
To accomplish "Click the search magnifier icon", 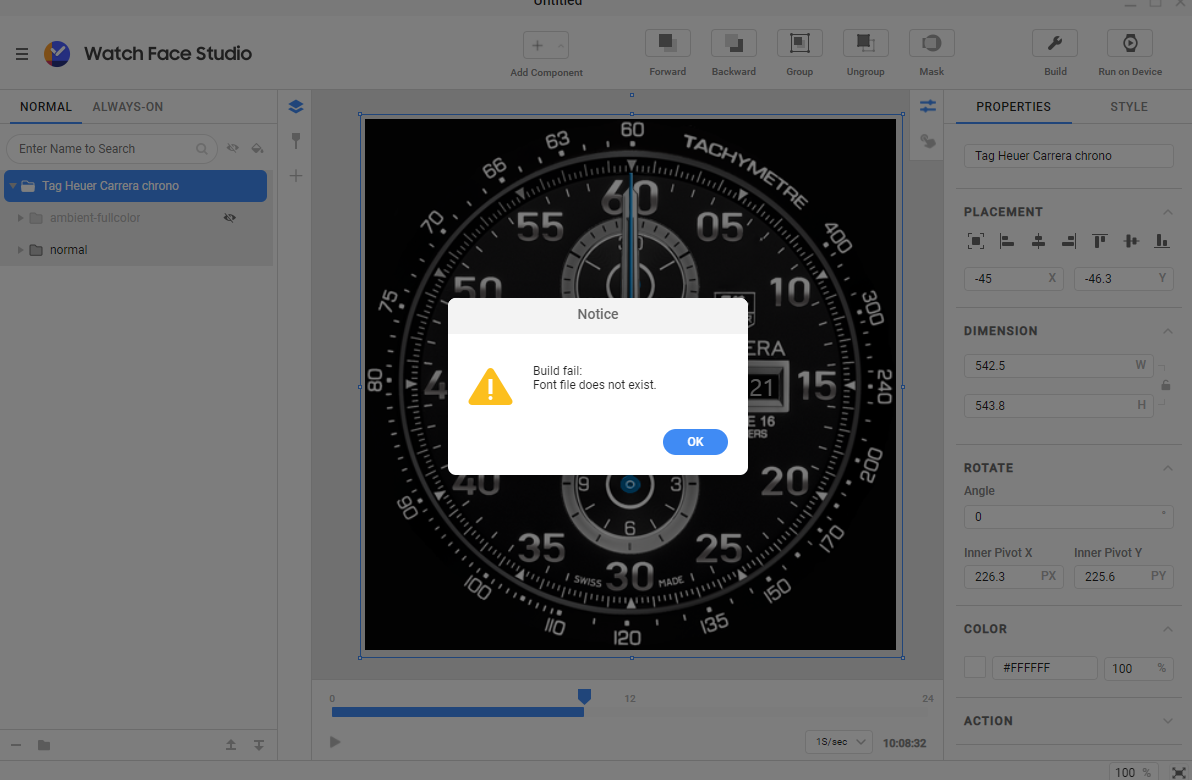I will (x=201, y=149).
